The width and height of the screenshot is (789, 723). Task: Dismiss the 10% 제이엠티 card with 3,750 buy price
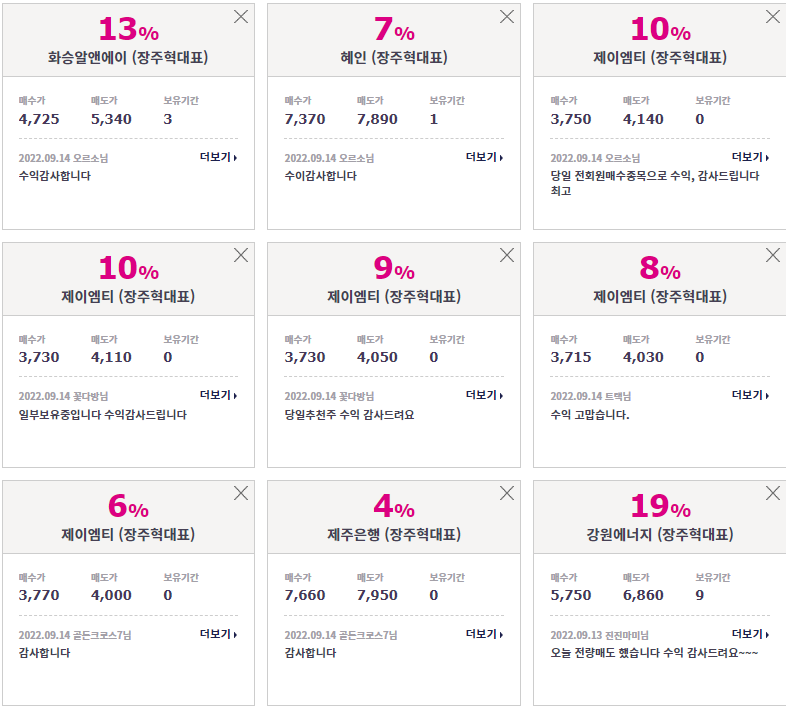pos(772,17)
